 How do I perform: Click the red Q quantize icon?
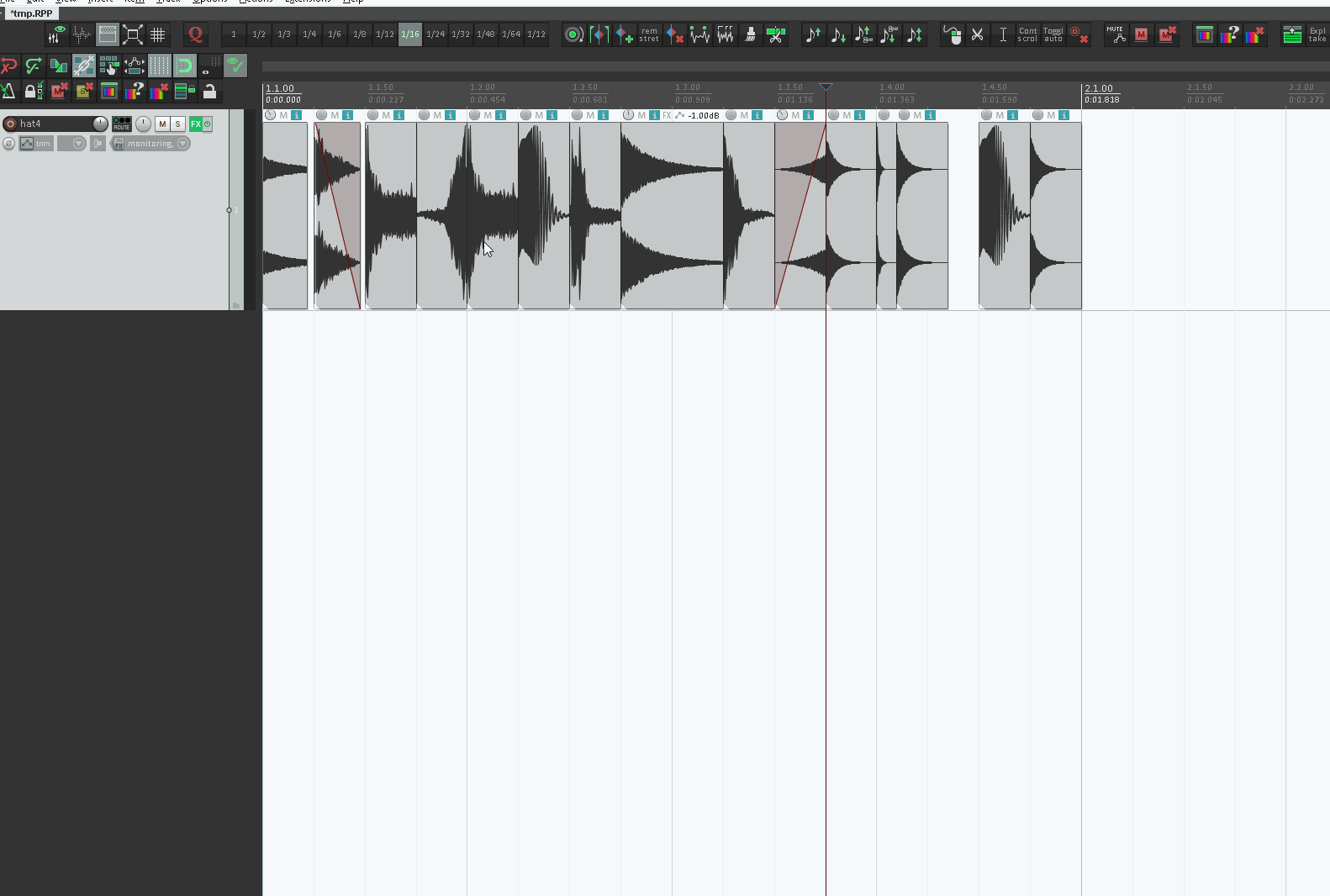[x=196, y=34]
